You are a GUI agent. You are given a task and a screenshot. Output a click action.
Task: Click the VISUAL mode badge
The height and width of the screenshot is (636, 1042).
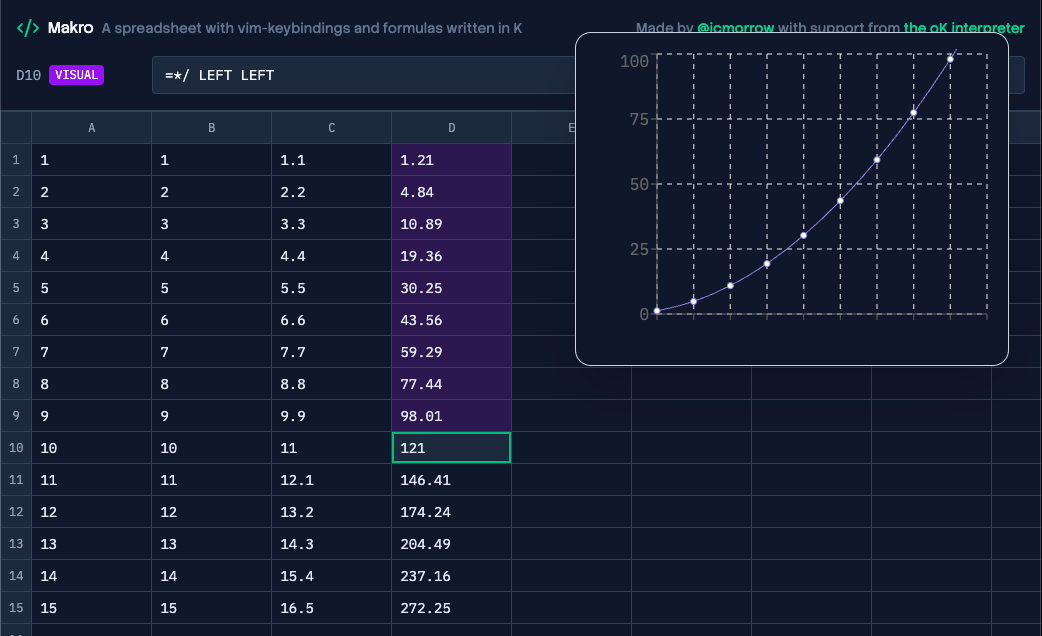[77, 75]
